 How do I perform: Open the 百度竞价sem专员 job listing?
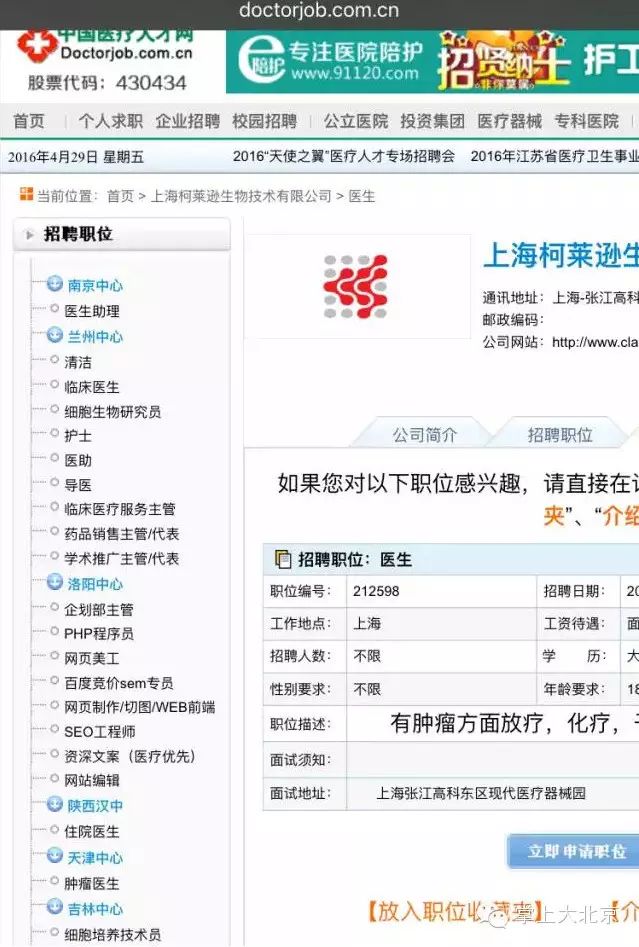coord(118,683)
